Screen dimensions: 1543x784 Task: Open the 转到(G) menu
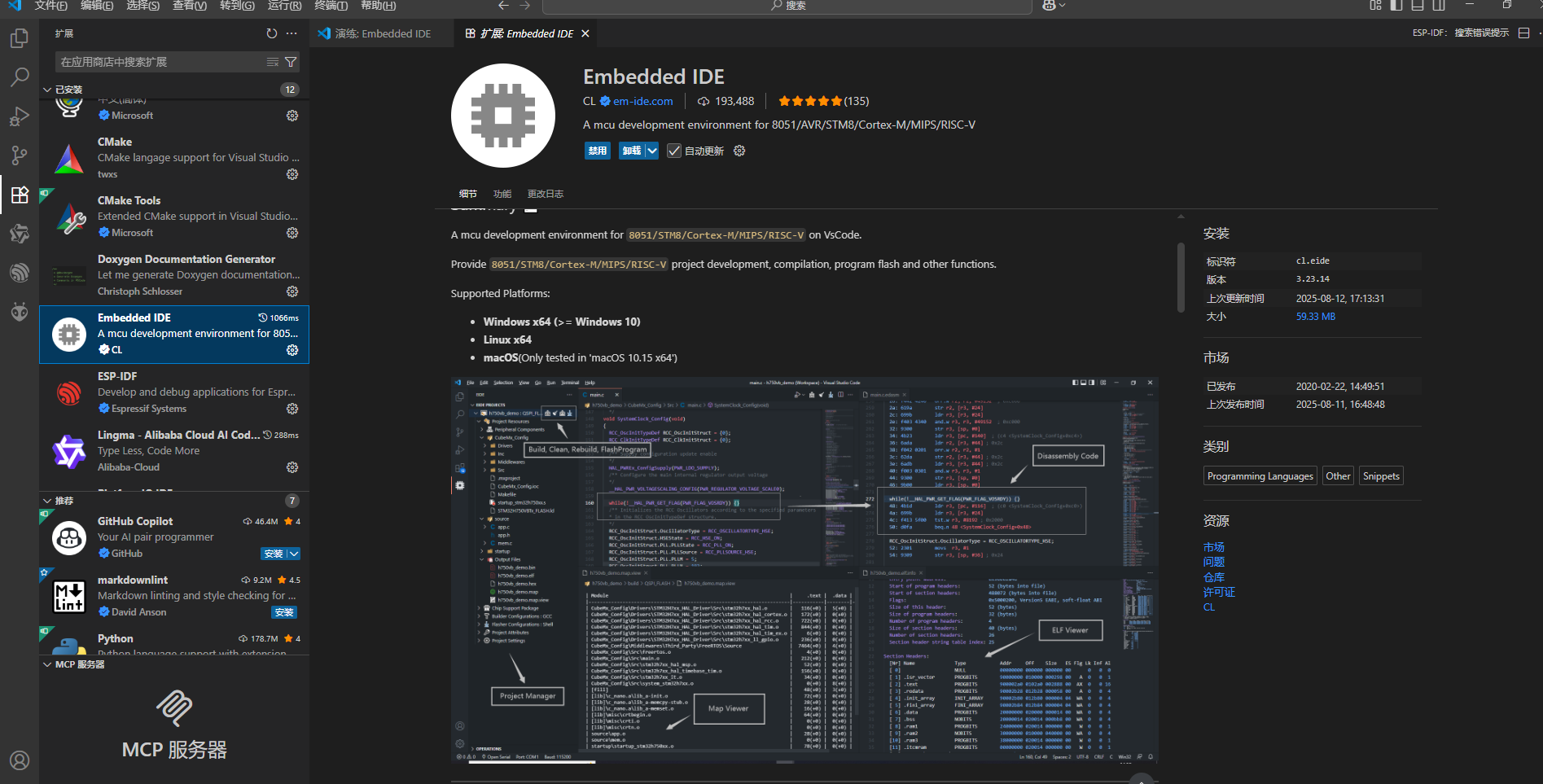point(237,6)
